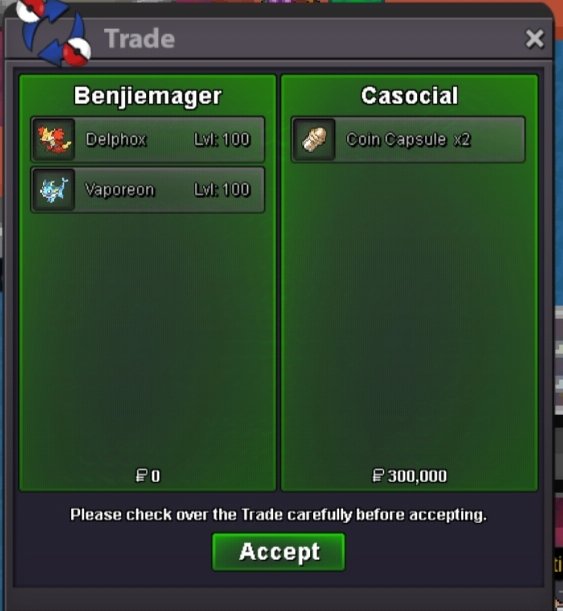Click the Delphox sprite icon

(x=54, y=140)
